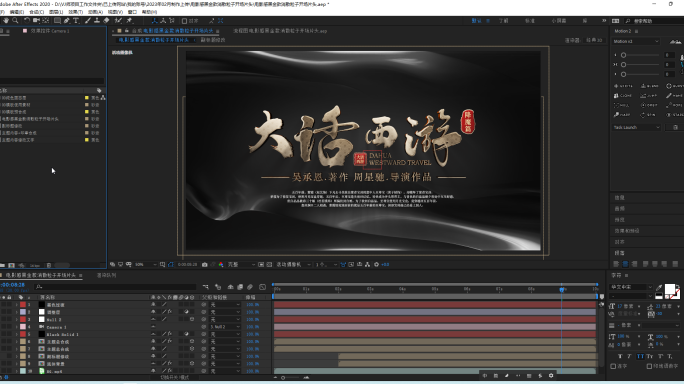Select the Hand tool
The width and height of the screenshot is (684, 384).
click(6, 21)
